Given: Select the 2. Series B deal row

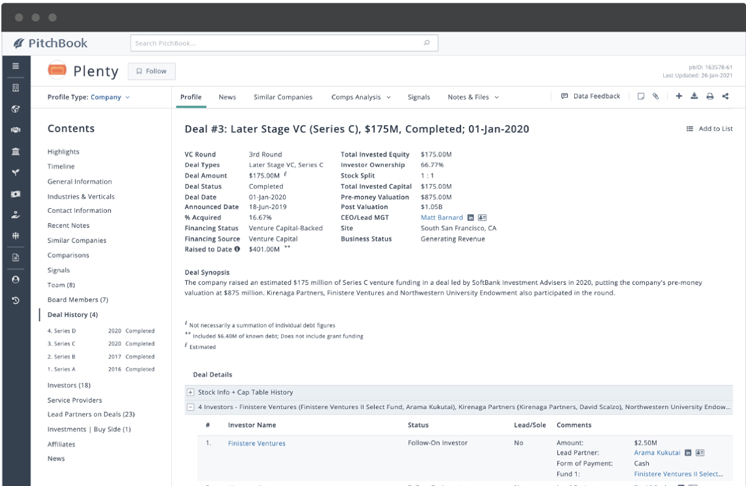Looking at the screenshot, I should tap(101, 357).
